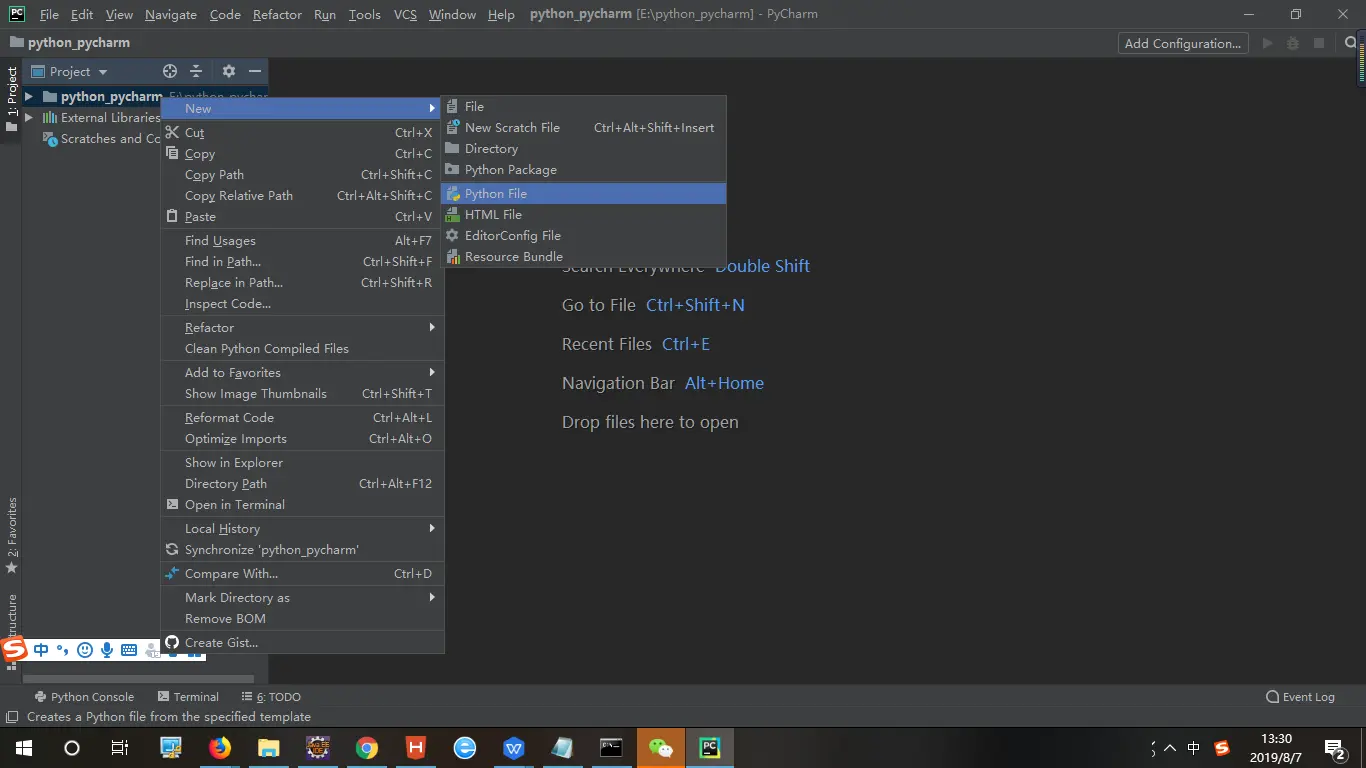This screenshot has width=1366, height=768.
Task: Open the TODO tool window
Action: click(271, 697)
